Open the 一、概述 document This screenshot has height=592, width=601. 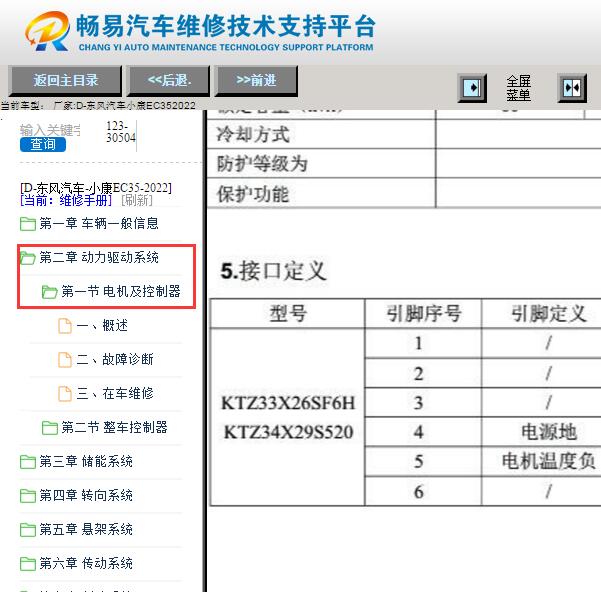(102, 326)
